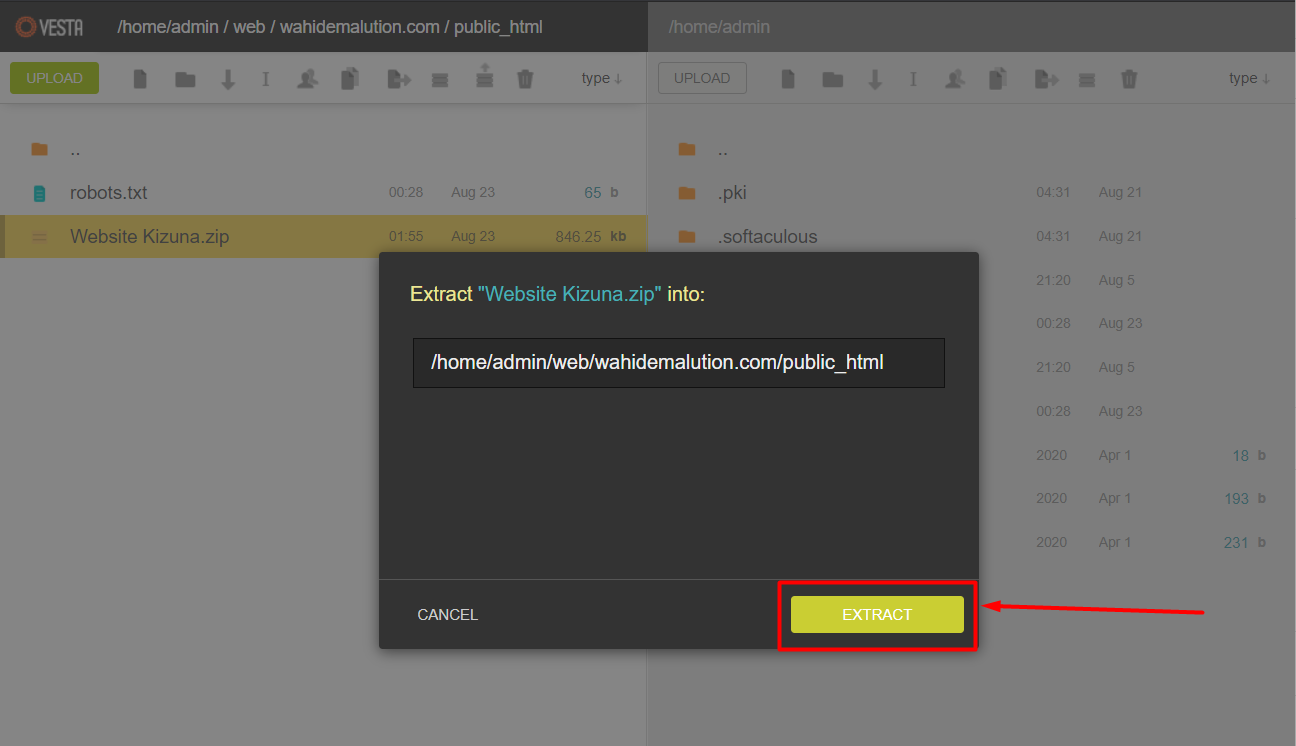The width and height of the screenshot is (1296, 746).
Task: Click the download icon in right panel toolbar
Action: click(x=875, y=79)
